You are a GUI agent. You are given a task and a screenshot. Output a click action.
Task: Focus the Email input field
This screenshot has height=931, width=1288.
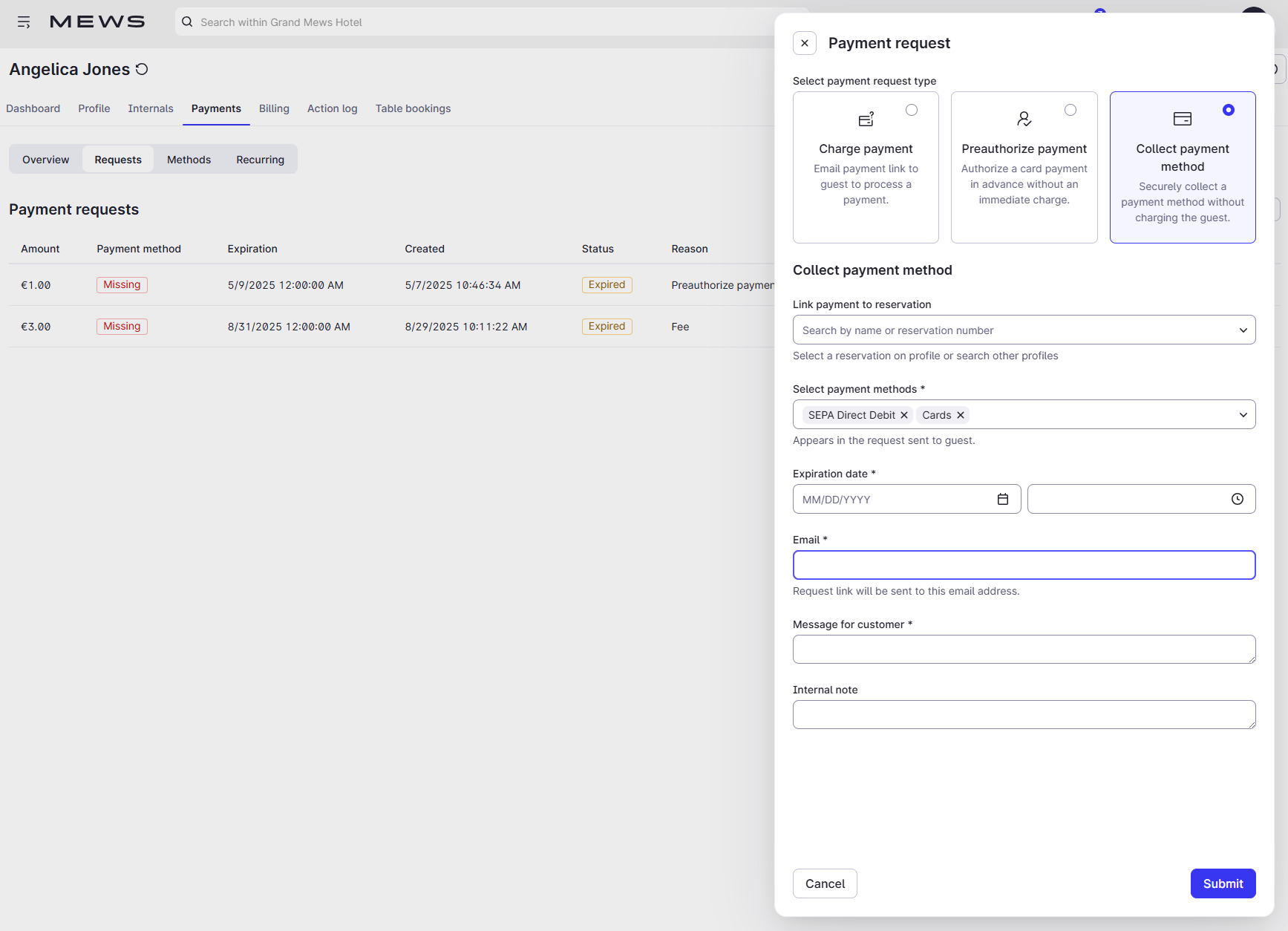[x=1024, y=565]
